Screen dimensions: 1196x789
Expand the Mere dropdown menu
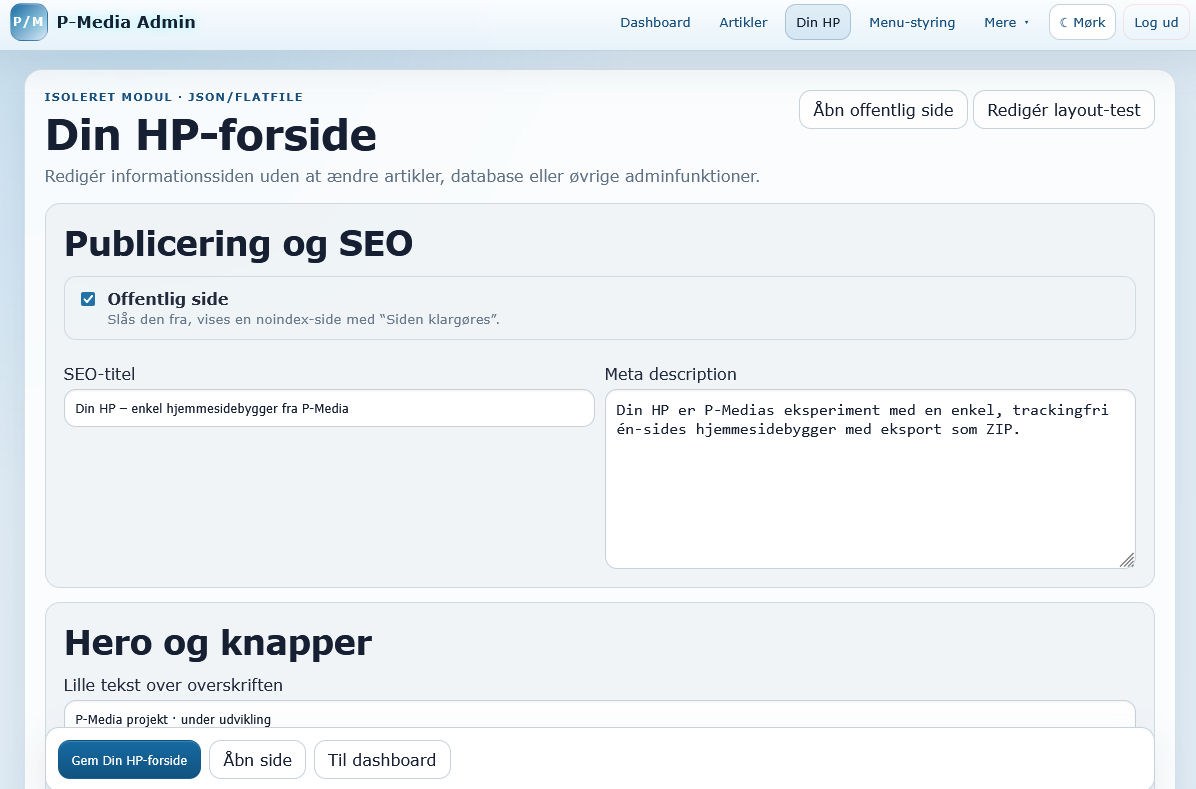1006,22
